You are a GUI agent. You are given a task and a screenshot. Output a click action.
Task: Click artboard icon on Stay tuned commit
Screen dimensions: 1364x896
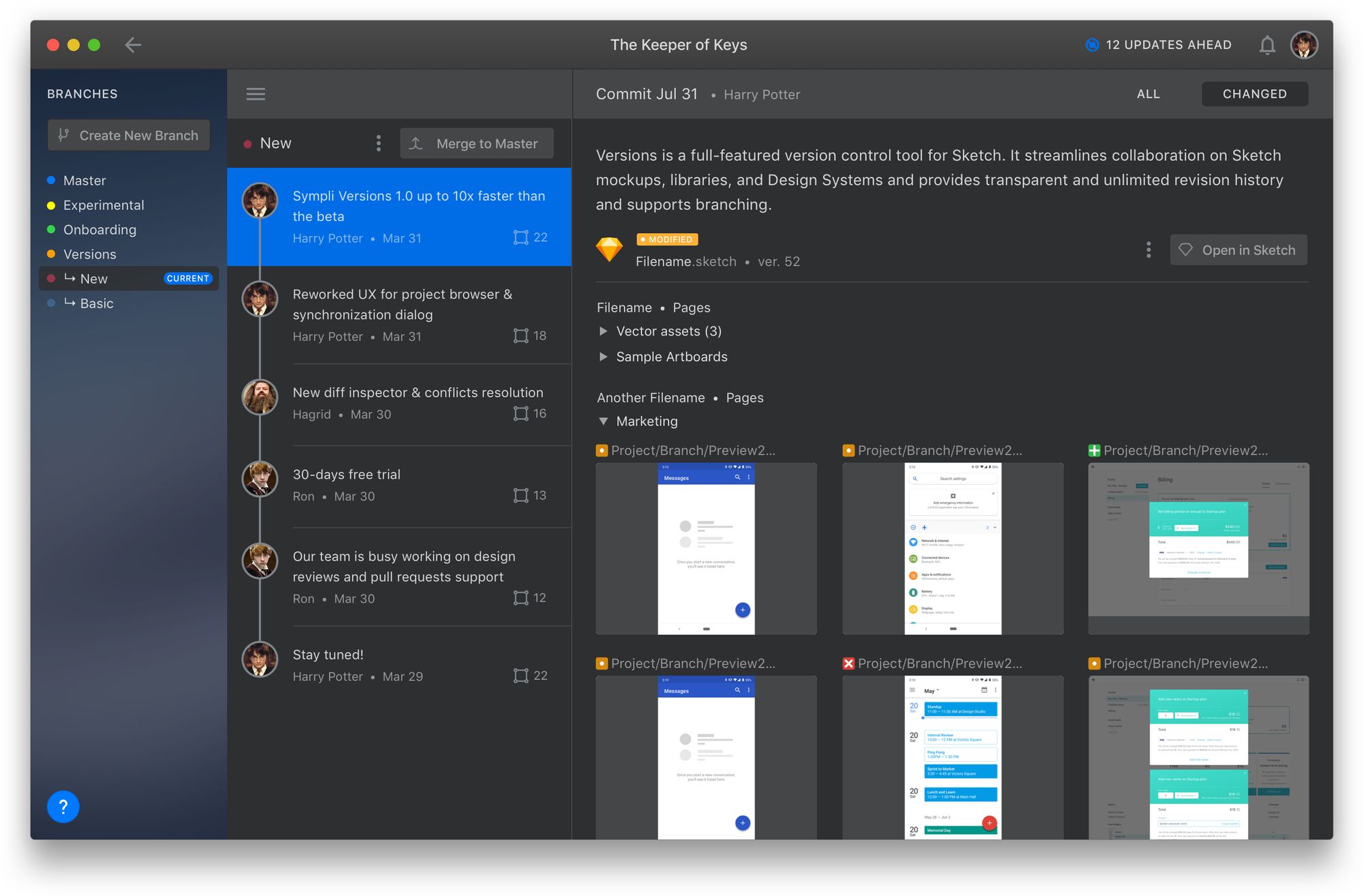(521, 675)
